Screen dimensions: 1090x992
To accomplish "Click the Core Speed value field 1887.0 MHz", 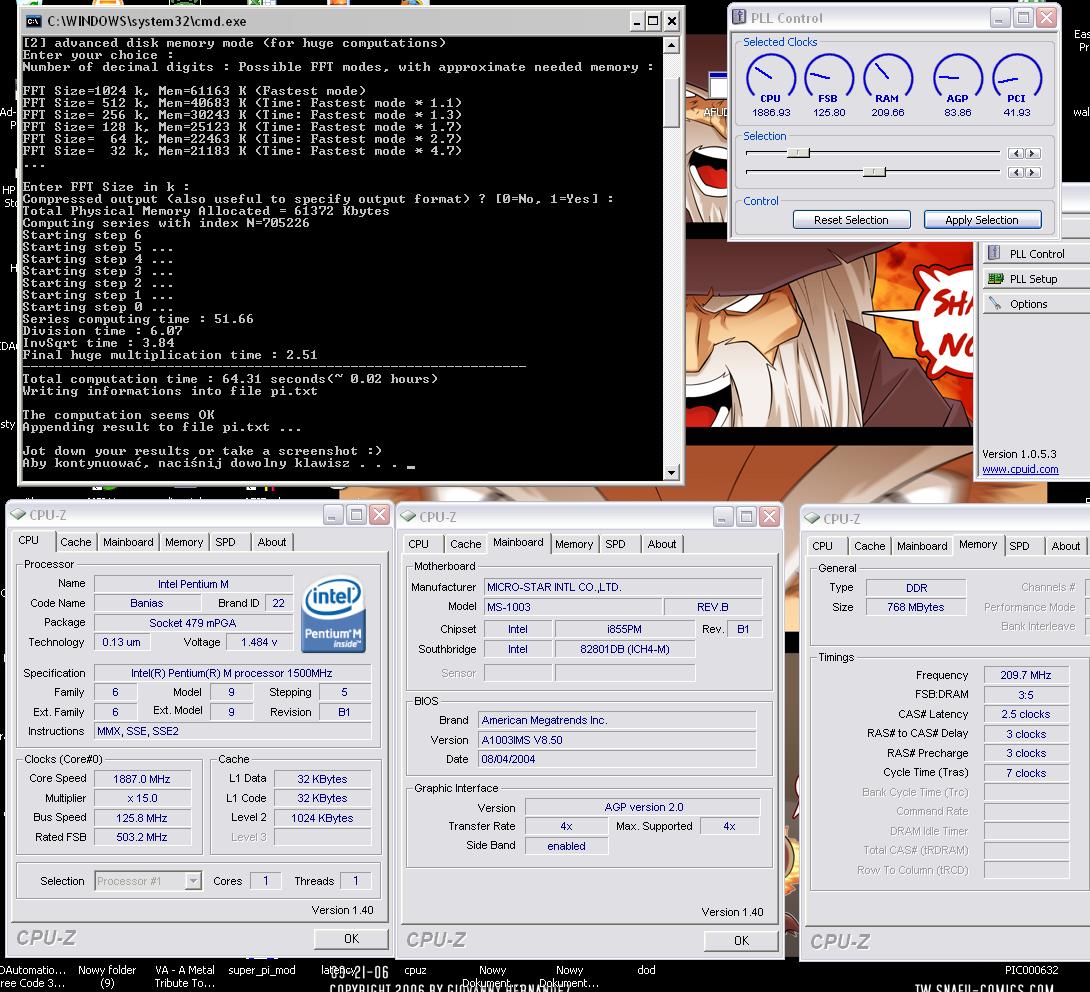I will (142, 779).
